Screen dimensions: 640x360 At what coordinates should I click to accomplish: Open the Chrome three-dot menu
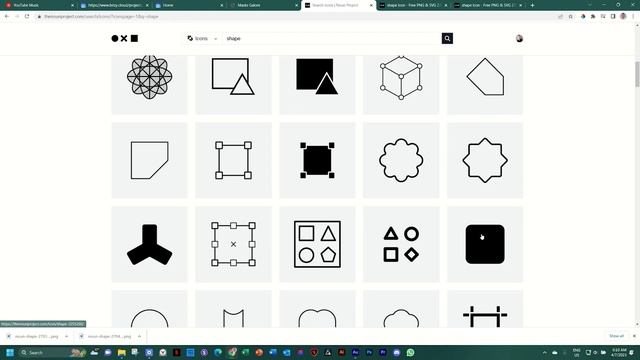click(633, 16)
